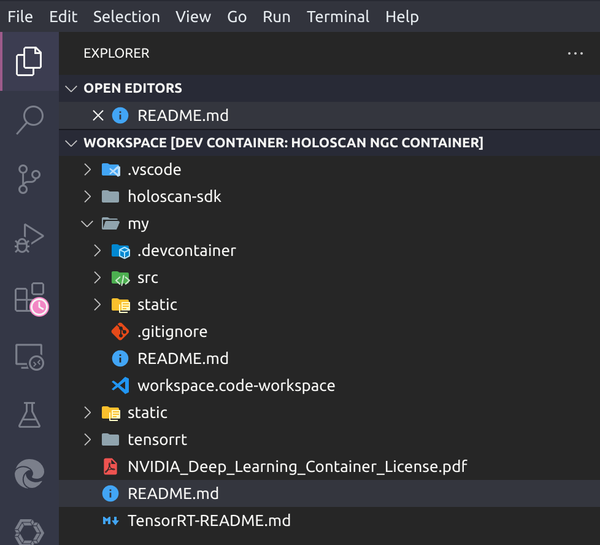Select README.md label in Open Editors
The width and height of the screenshot is (600, 545).
point(183,116)
